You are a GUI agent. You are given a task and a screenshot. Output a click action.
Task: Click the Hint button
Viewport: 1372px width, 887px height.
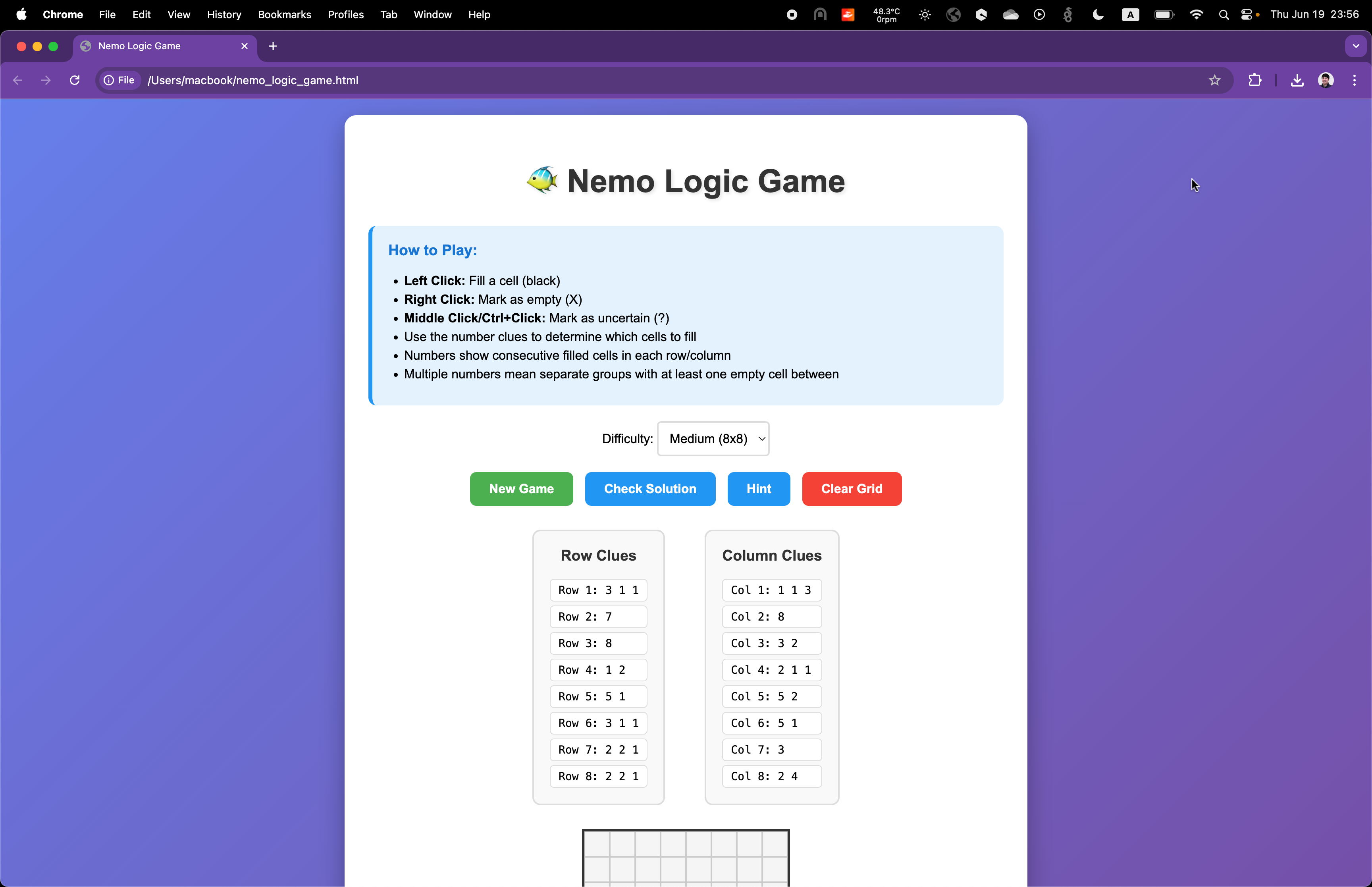click(x=758, y=489)
